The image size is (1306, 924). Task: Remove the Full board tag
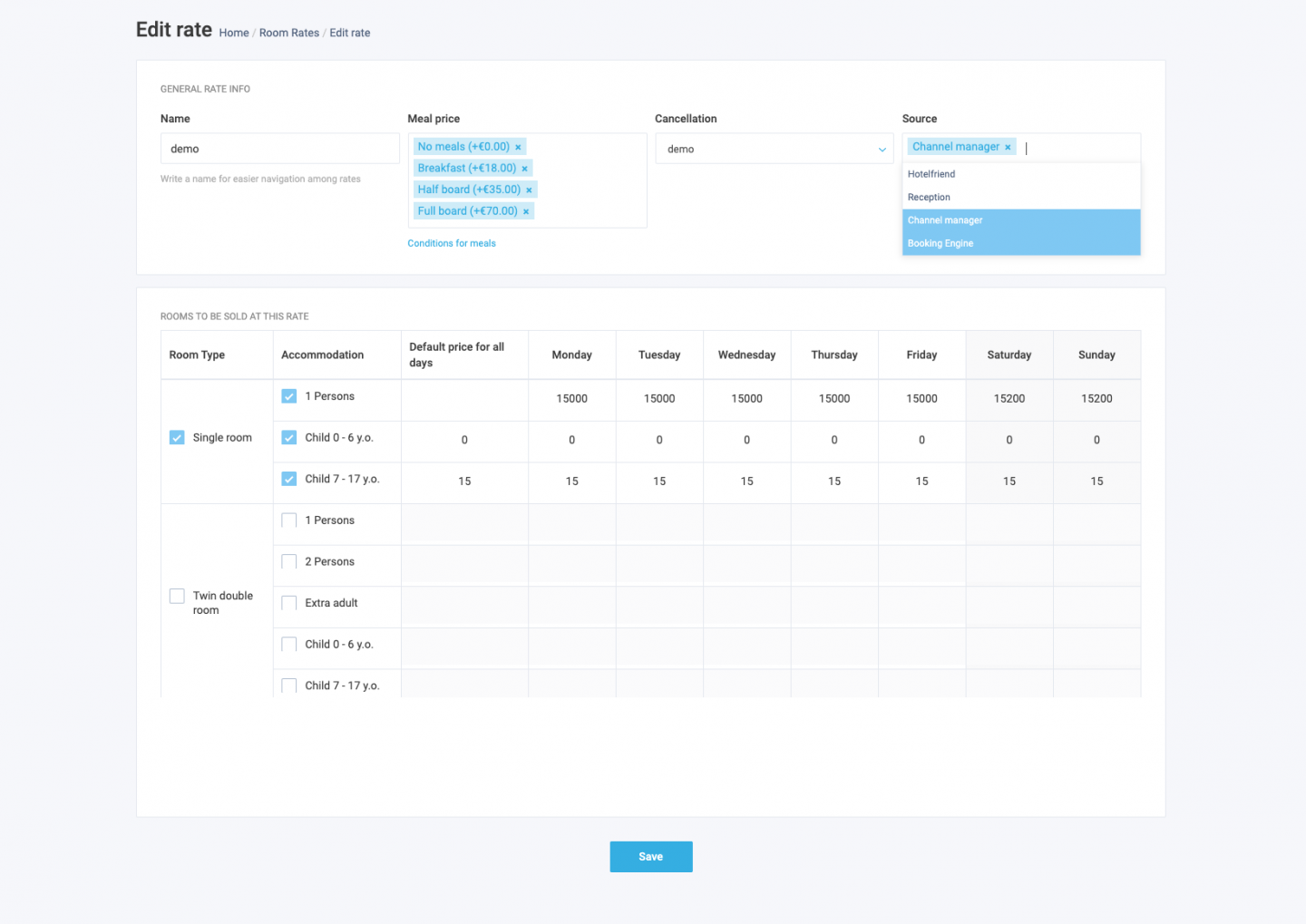click(x=526, y=211)
